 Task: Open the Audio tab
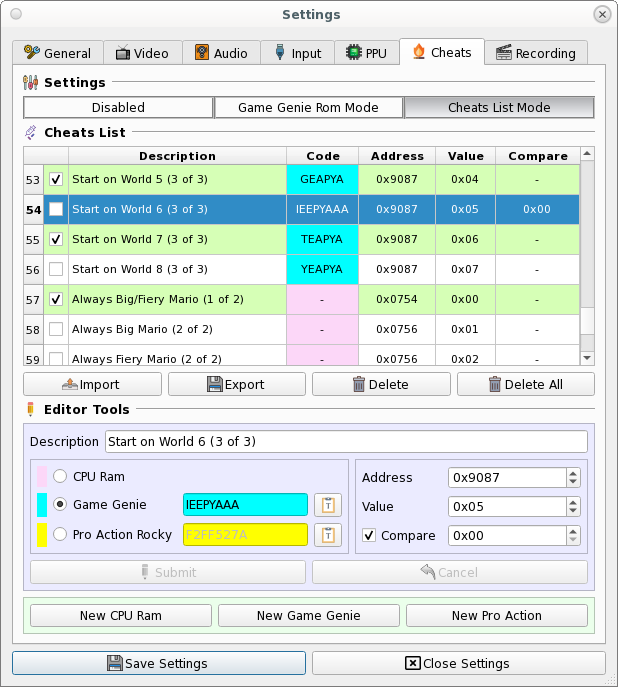[221, 53]
